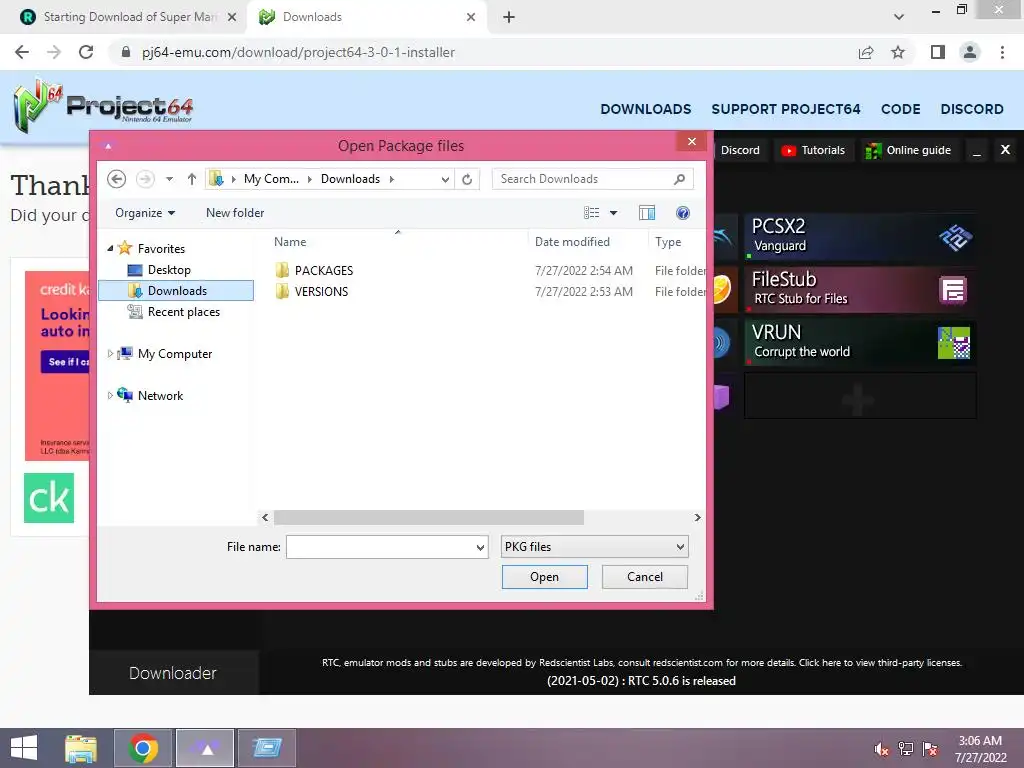Screen dimensions: 1024x768
Task: Click the scrollbar's left arrow in file list
Action: pos(265,517)
